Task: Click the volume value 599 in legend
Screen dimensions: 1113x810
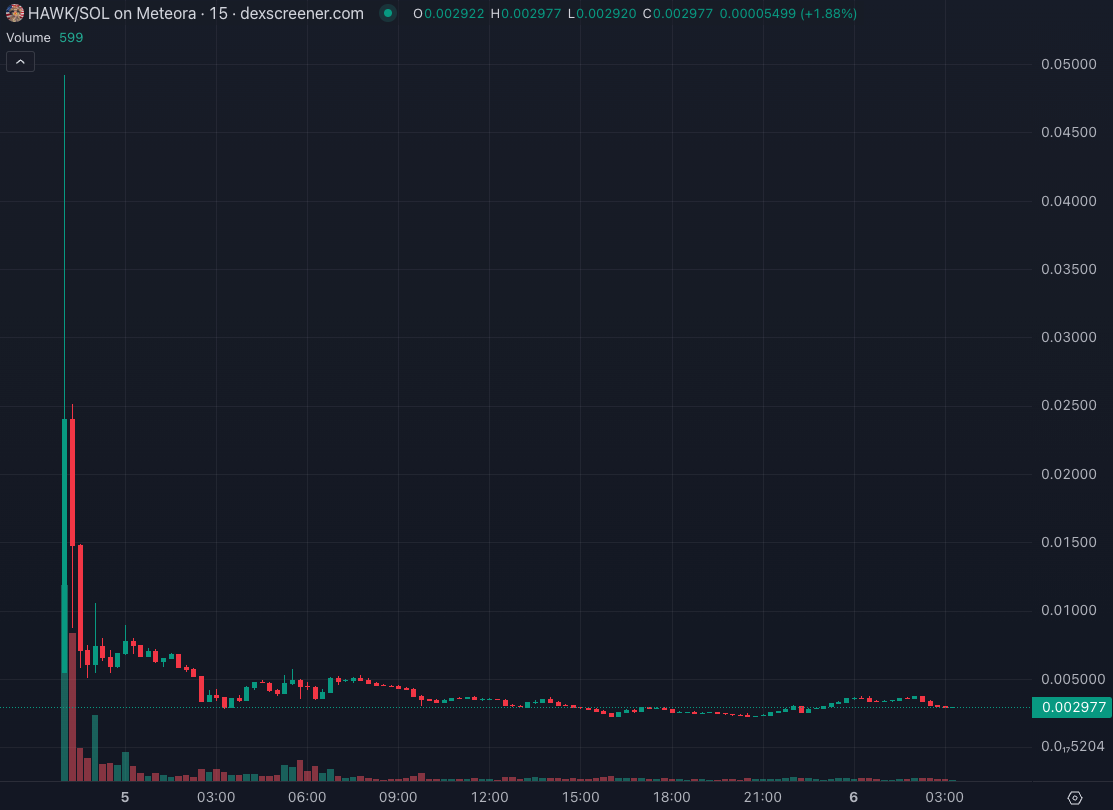Action: (71, 37)
